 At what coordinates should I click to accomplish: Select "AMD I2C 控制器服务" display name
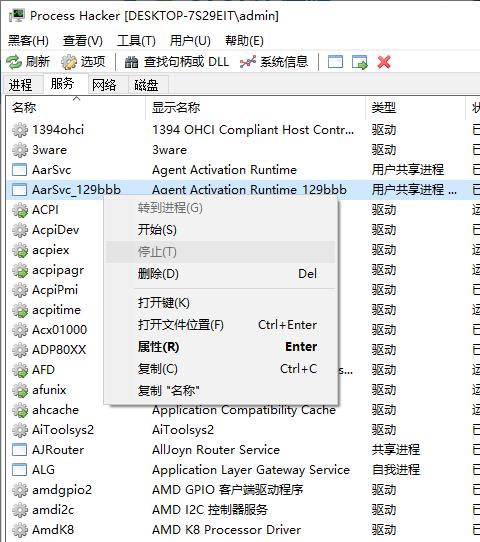[x=210, y=510]
